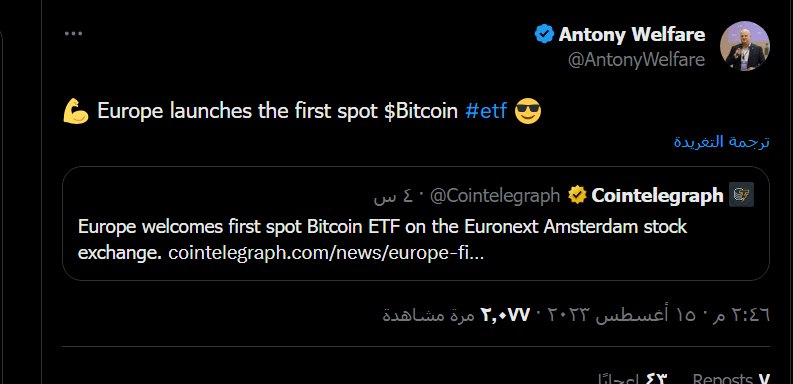This screenshot has width=793, height=384.
Task: Click the quoted tweet's ٤ س timestamp
Action: pos(392,196)
